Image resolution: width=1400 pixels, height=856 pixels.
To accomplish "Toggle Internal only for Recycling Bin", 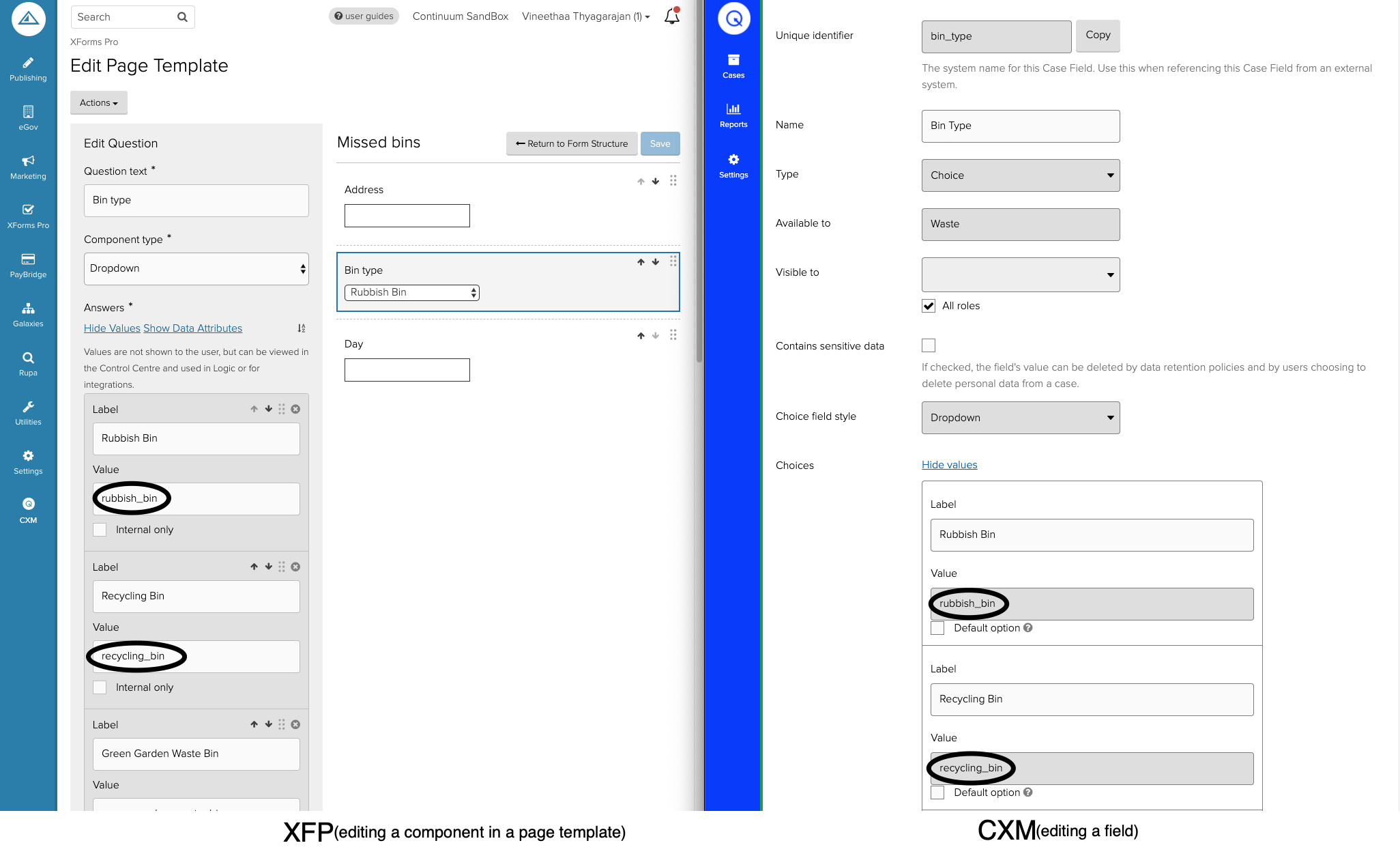I will pos(101,687).
